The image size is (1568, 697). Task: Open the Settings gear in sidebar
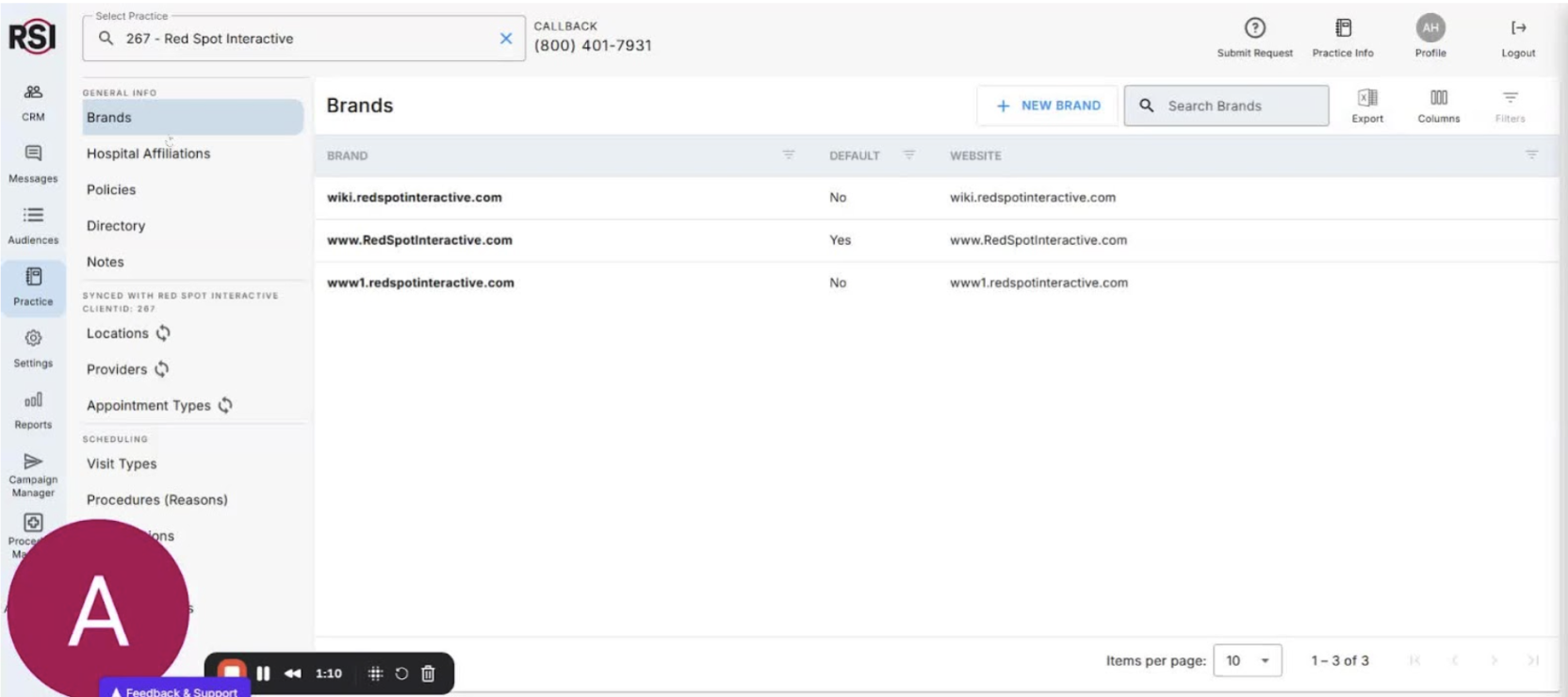tap(33, 348)
